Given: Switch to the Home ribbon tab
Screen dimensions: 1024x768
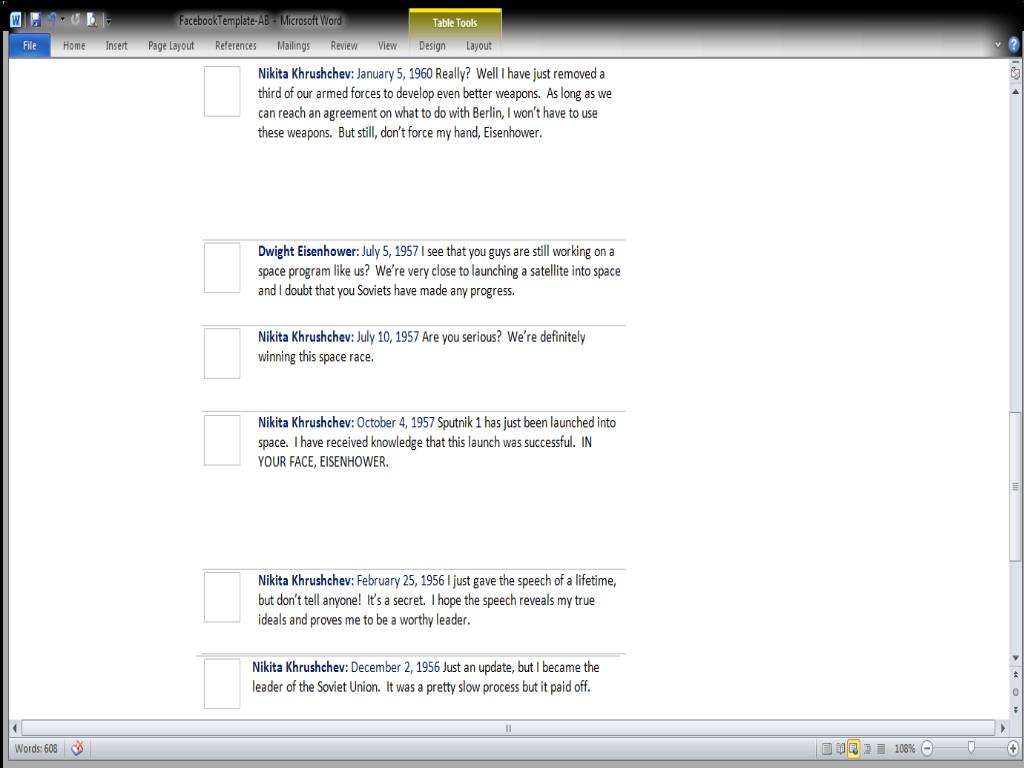Looking at the screenshot, I should coord(74,46).
